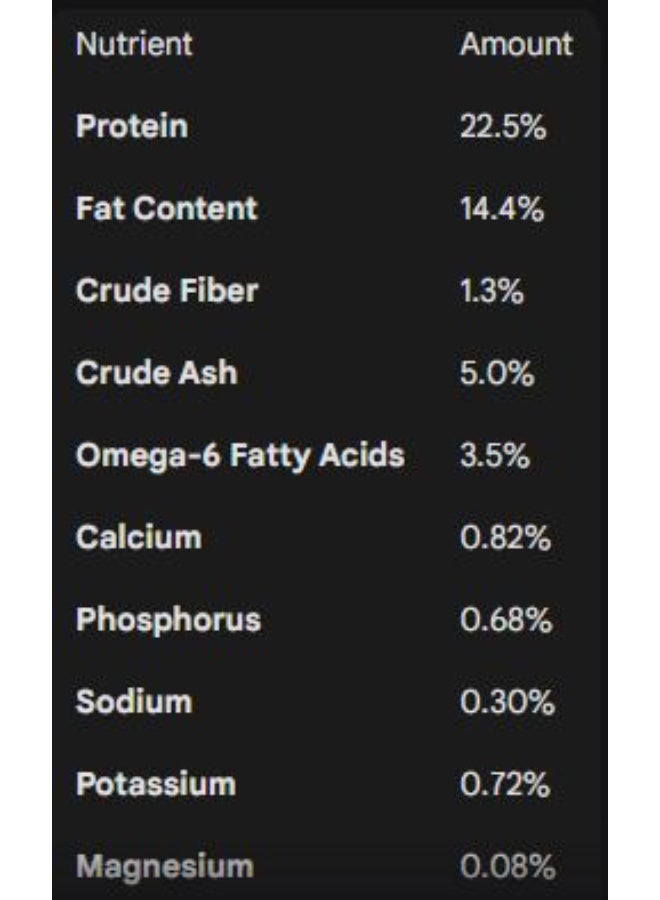Select the Crude Ash row label
Image resolution: width=660 pixels, height=900 pixels.
[156, 373]
